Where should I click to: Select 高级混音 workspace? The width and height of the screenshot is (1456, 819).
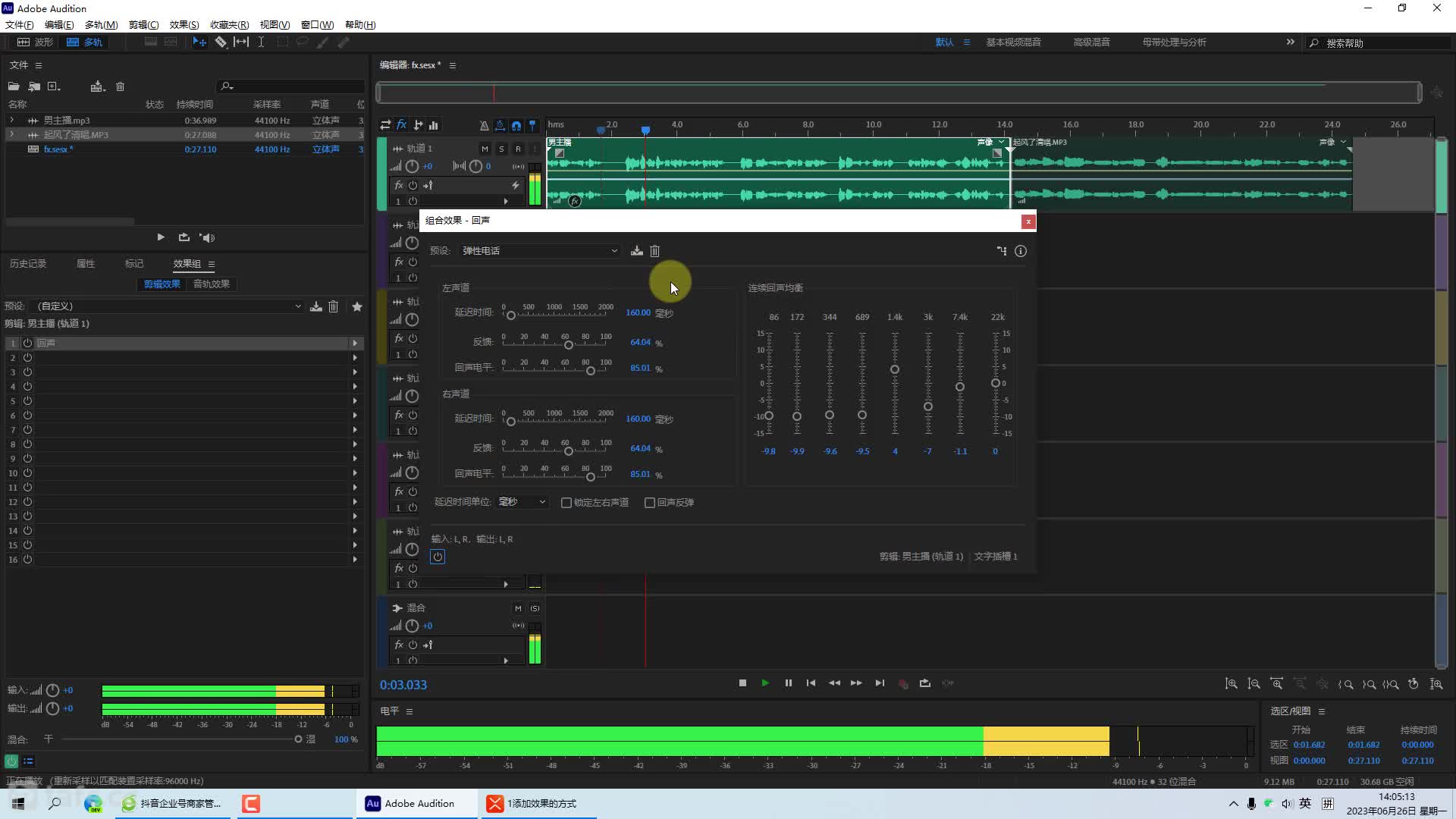point(1092,42)
